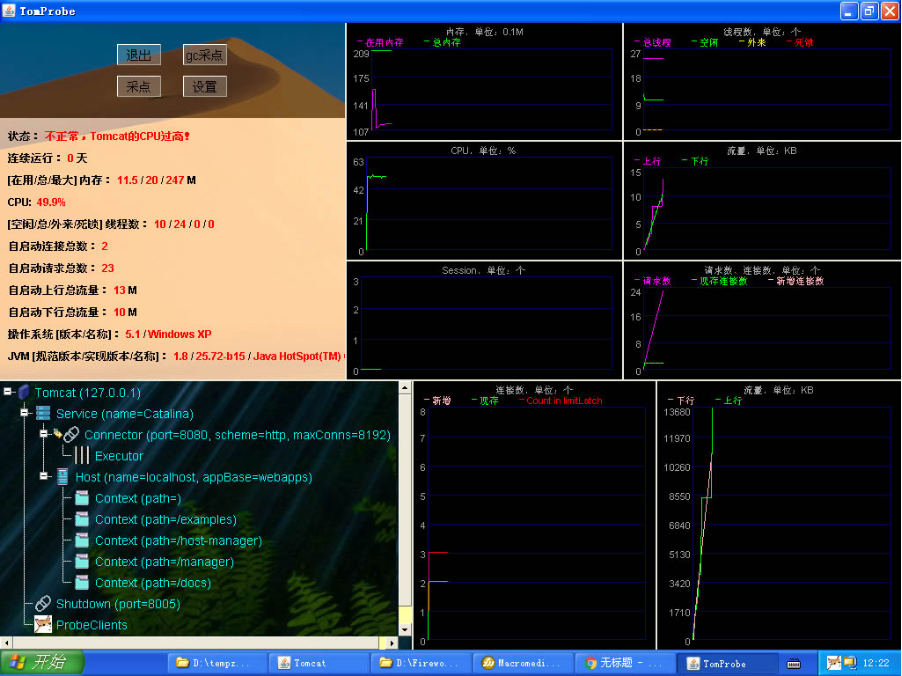Click the 现存连接数 legend label
Screen dimensions: 902x676
click(x=723, y=281)
